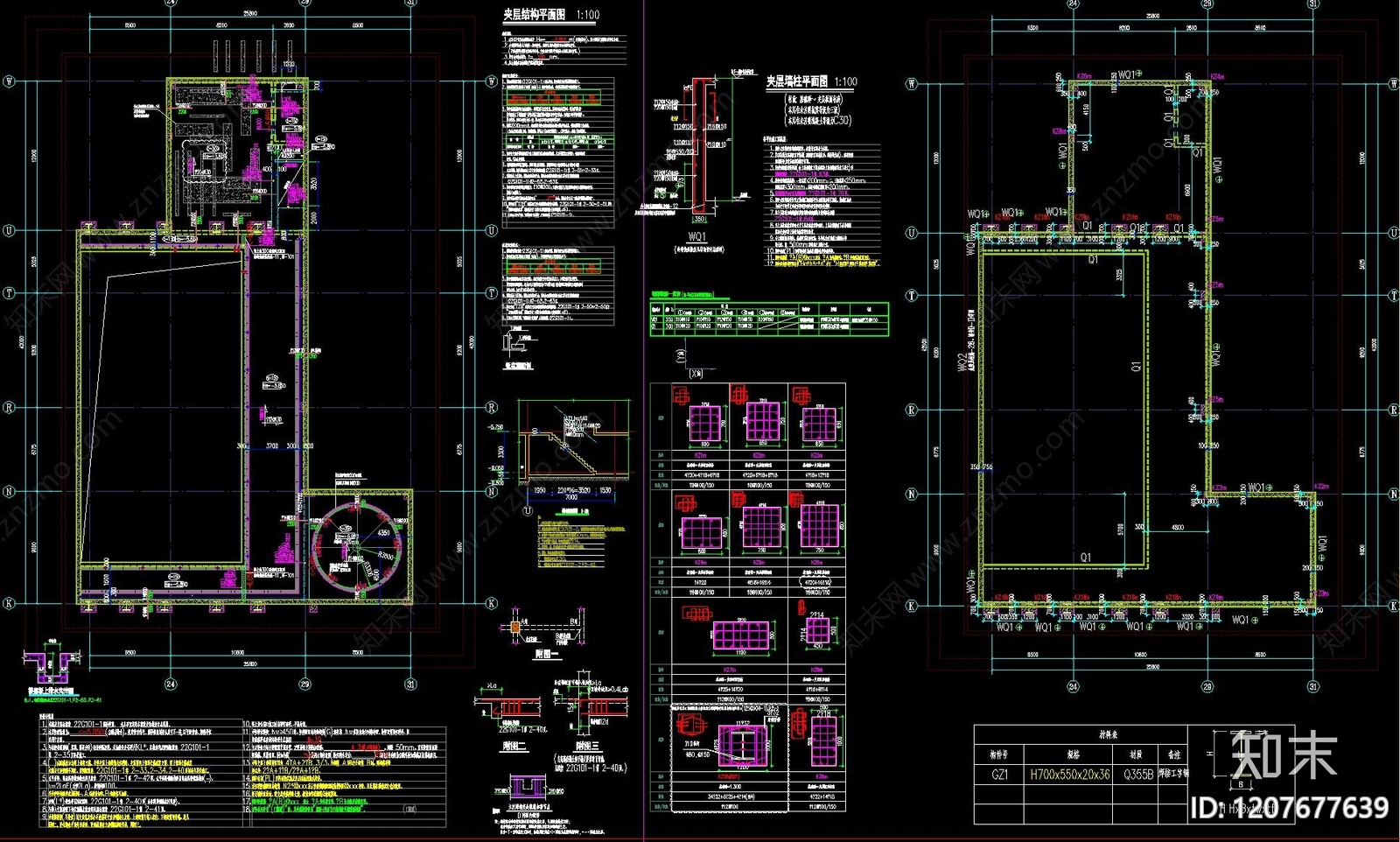Click the 附图三 detail caption
Viewport: 1400px width, 842px height.
tap(588, 747)
